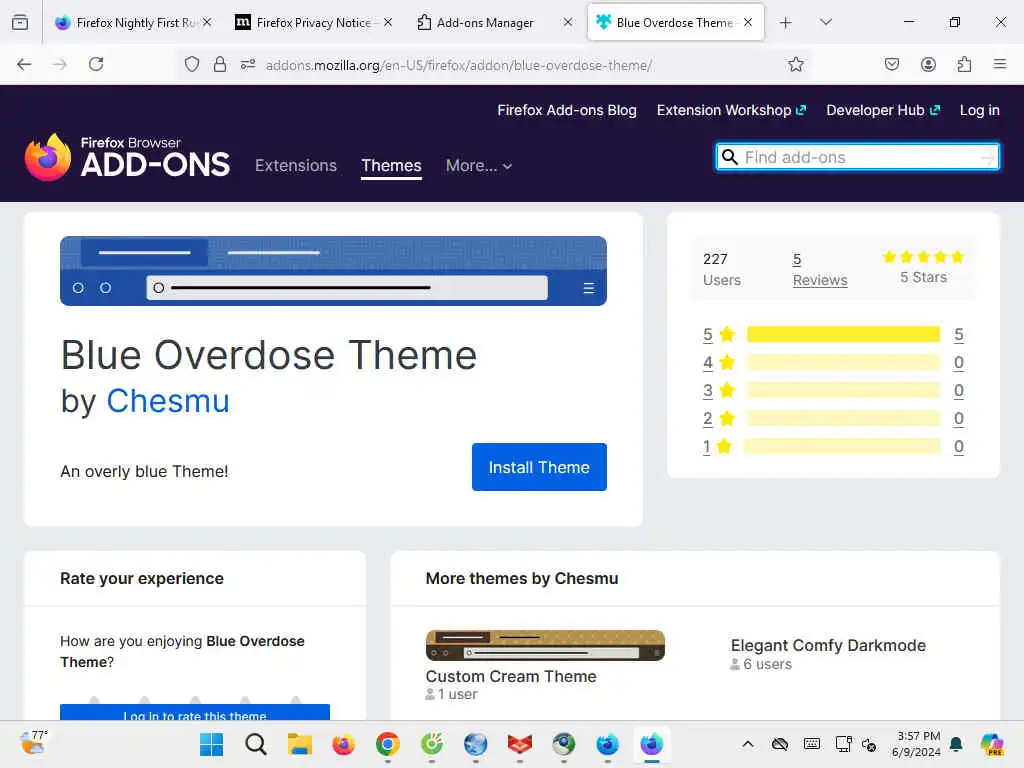Click the Find add-ons search field

(x=857, y=157)
